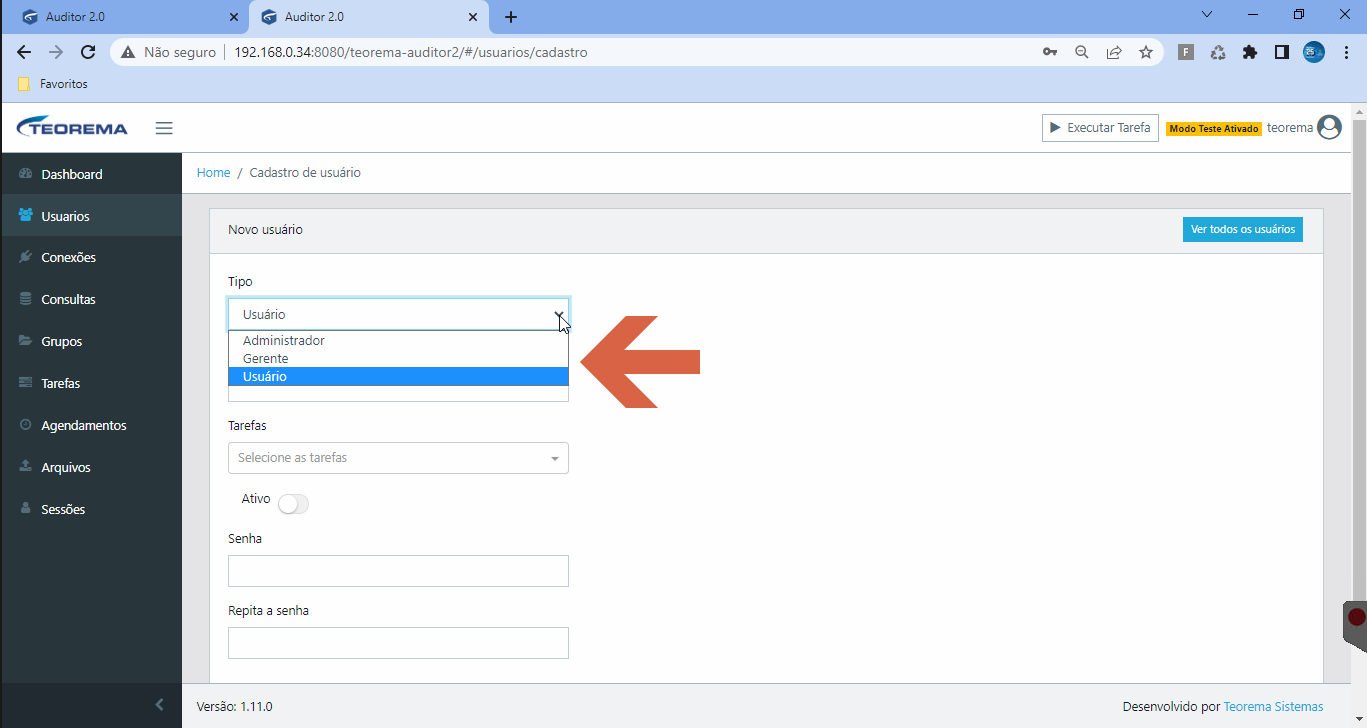Click the Repita a senha field
This screenshot has height=728, width=1367.
[398, 643]
